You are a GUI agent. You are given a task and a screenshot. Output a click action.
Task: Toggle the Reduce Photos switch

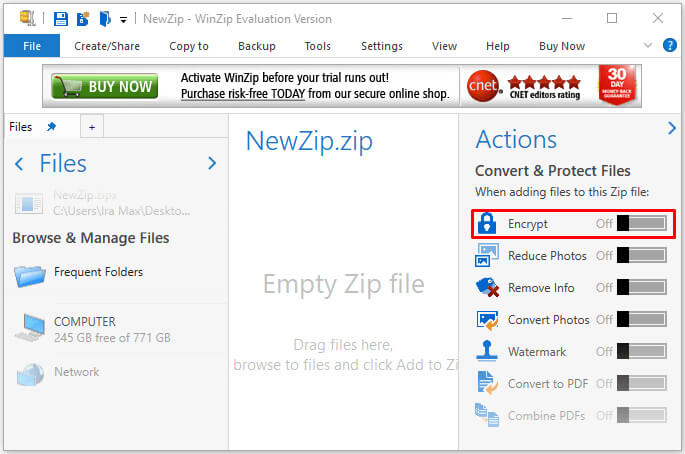(x=642, y=255)
